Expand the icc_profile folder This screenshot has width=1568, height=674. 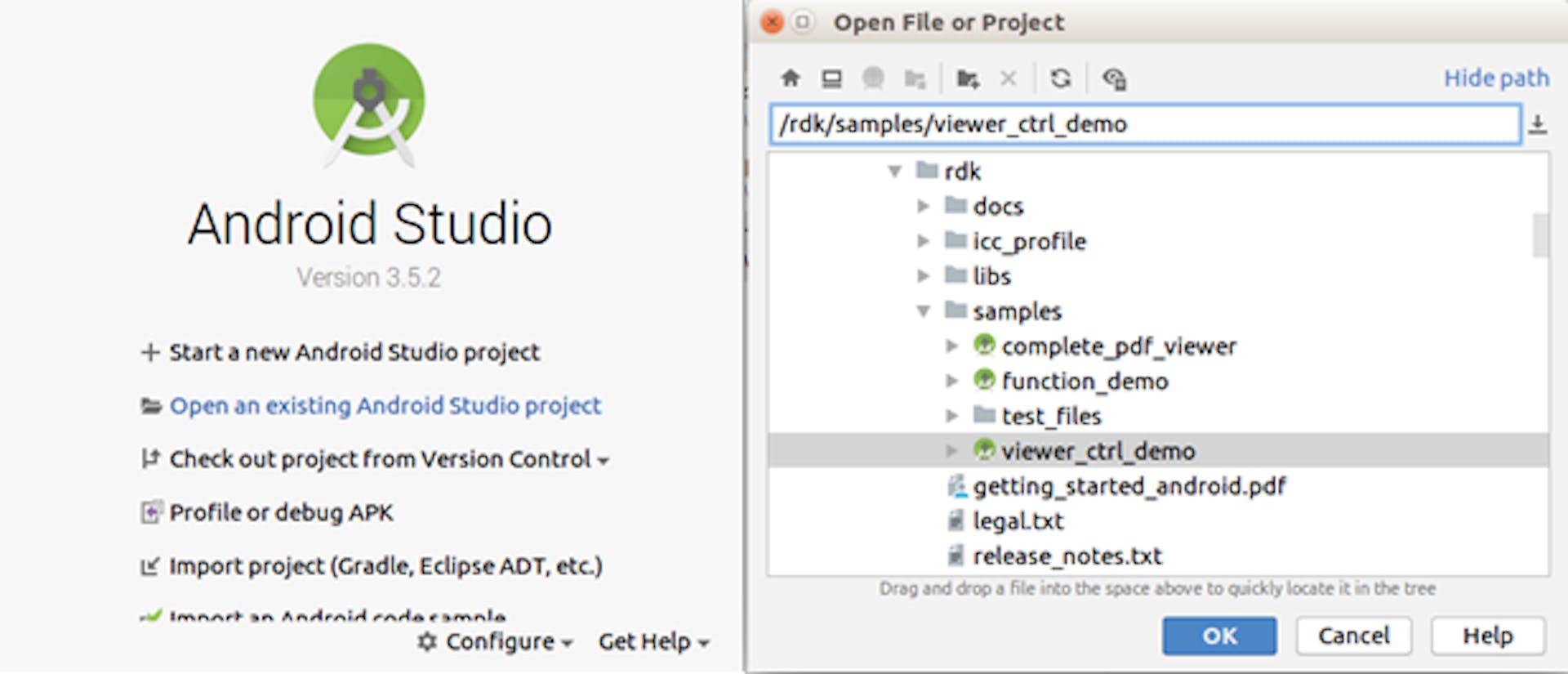tap(923, 241)
